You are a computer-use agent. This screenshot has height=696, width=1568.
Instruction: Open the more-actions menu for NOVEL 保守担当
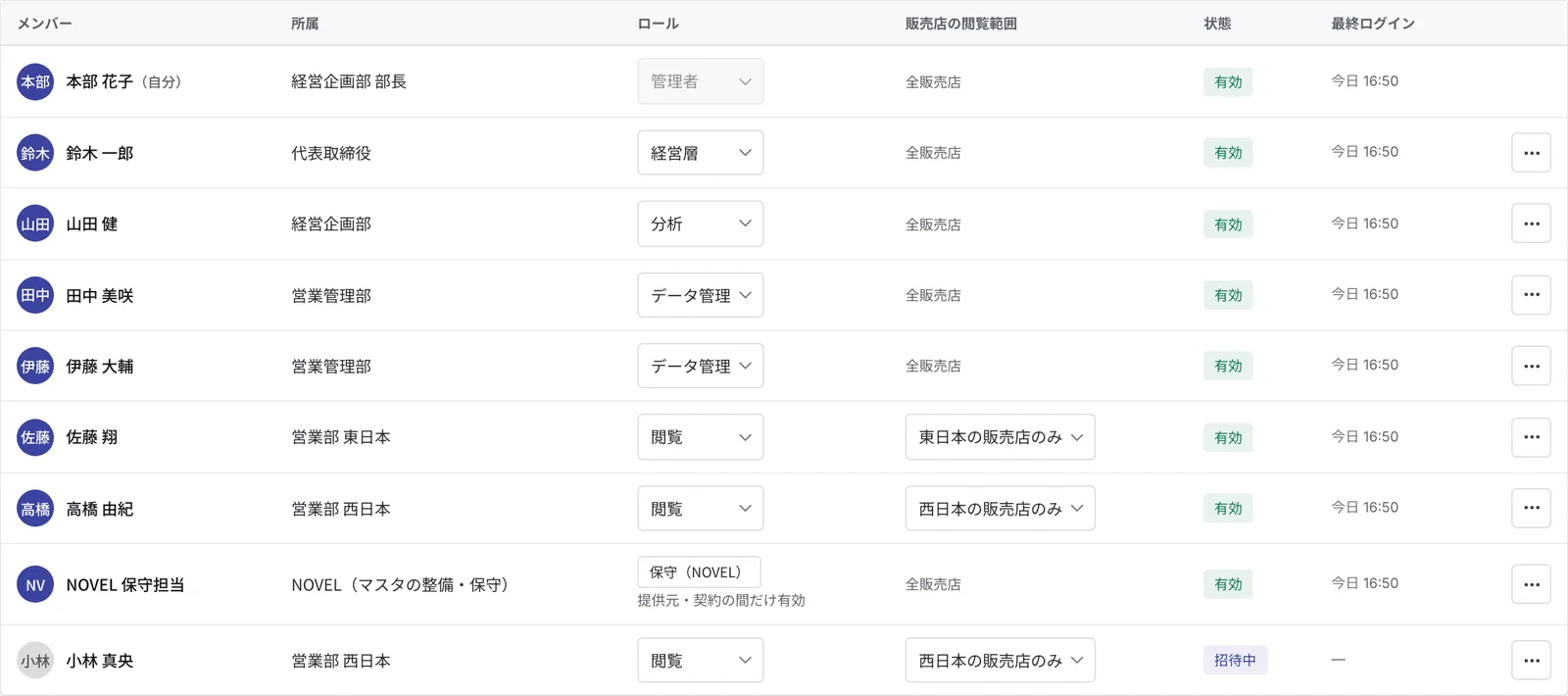tap(1531, 584)
